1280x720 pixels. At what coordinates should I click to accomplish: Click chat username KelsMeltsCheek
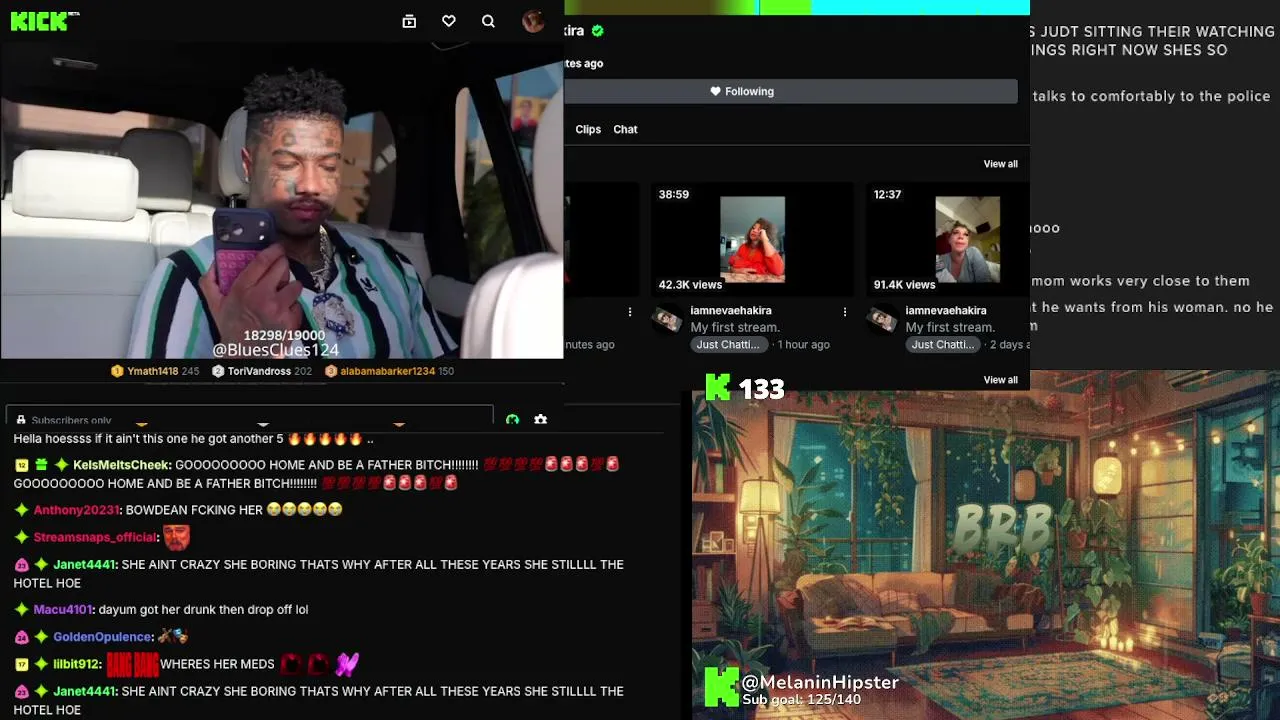pyautogui.click(x=121, y=465)
